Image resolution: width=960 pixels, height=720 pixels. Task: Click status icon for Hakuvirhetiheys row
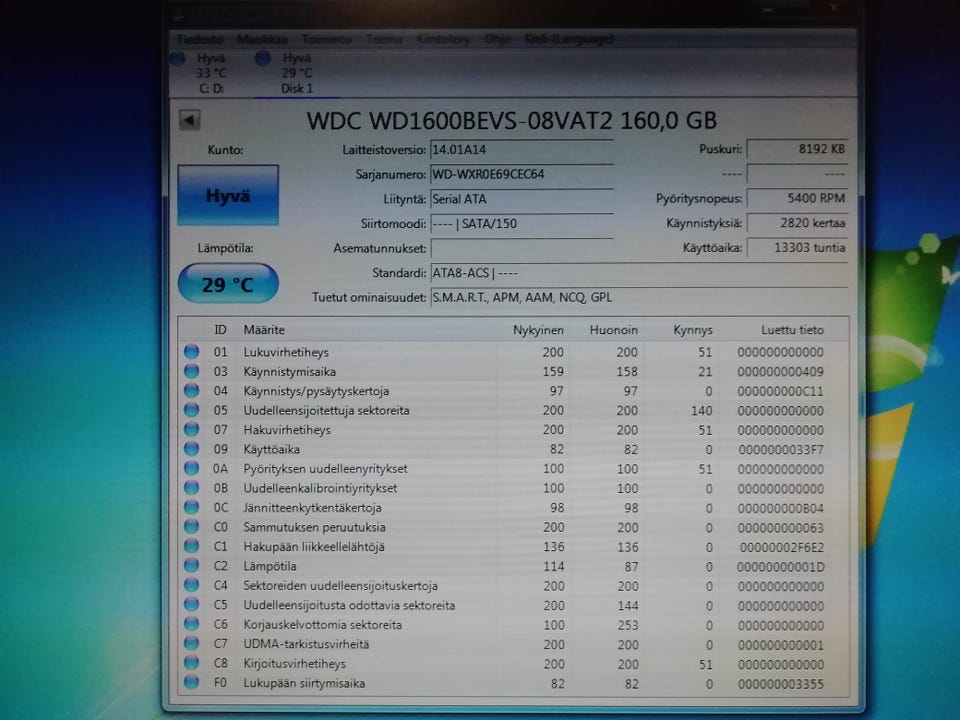click(192, 430)
